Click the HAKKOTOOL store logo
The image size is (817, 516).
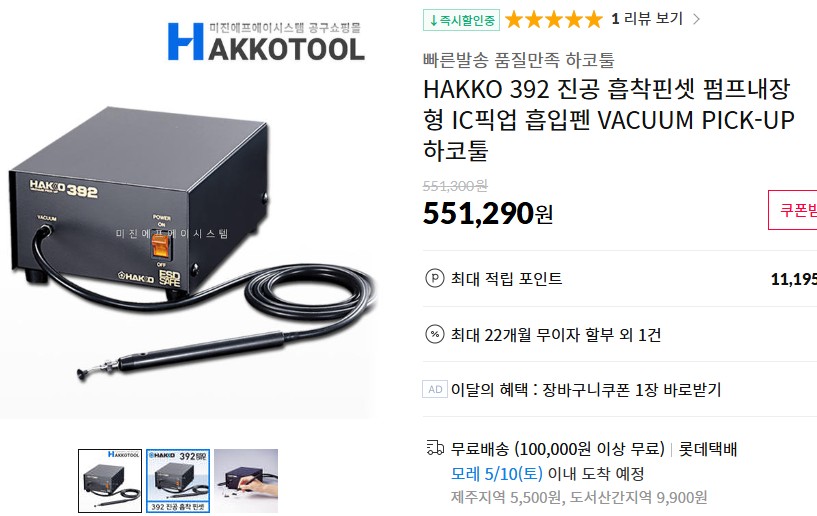click(266, 41)
